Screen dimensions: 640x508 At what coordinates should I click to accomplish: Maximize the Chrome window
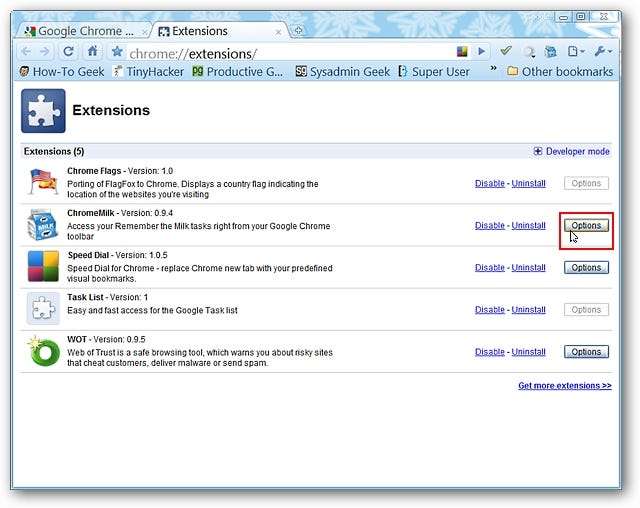tap(581, 17)
